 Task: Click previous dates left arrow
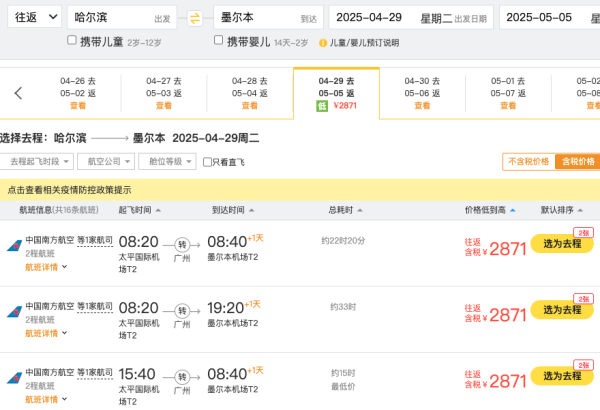click(x=18, y=93)
